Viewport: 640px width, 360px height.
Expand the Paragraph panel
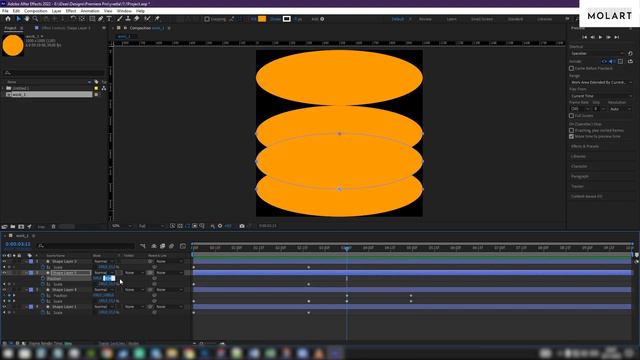580,176
